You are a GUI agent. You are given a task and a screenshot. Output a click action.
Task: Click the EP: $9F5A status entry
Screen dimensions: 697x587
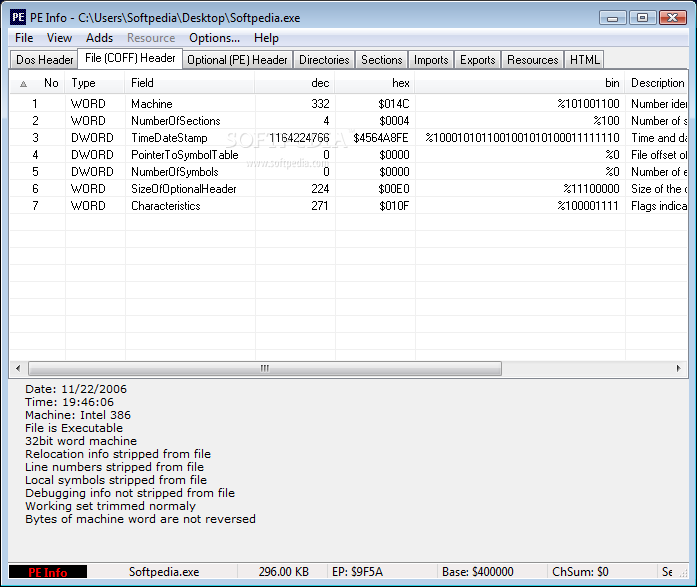[x=357, y=572]
